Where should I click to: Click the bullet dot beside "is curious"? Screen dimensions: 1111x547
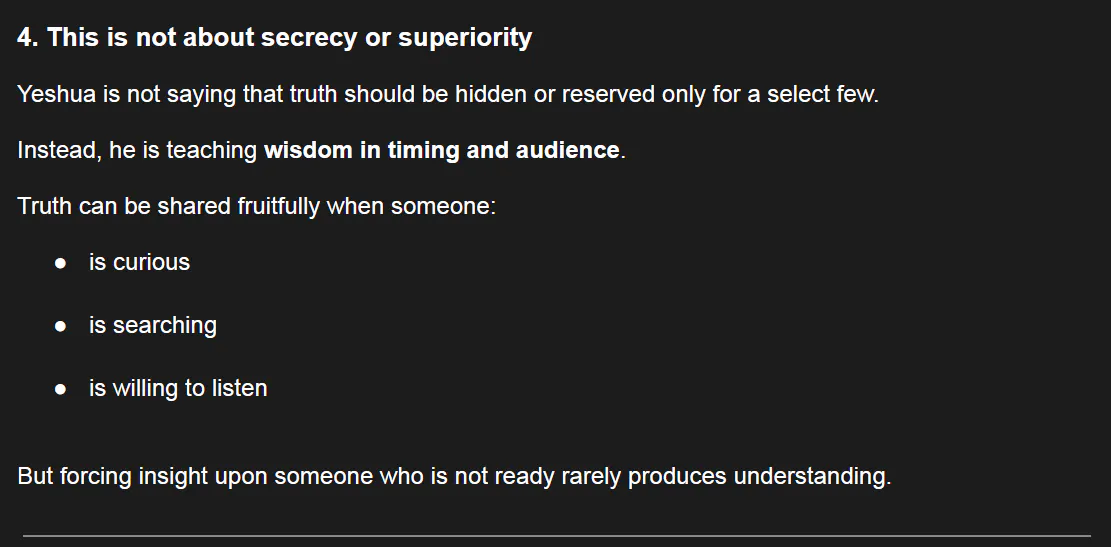(61, 263)
